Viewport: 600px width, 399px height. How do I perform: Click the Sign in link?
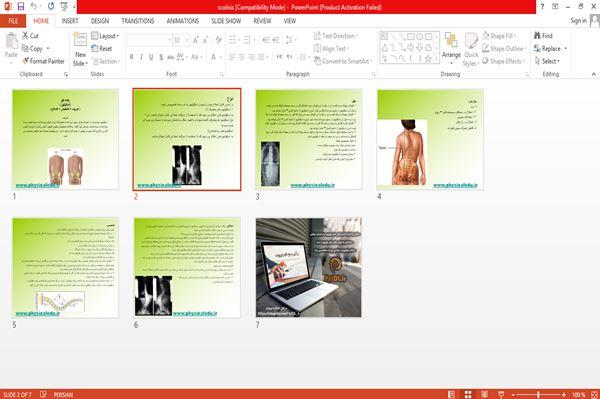point(578,21)
